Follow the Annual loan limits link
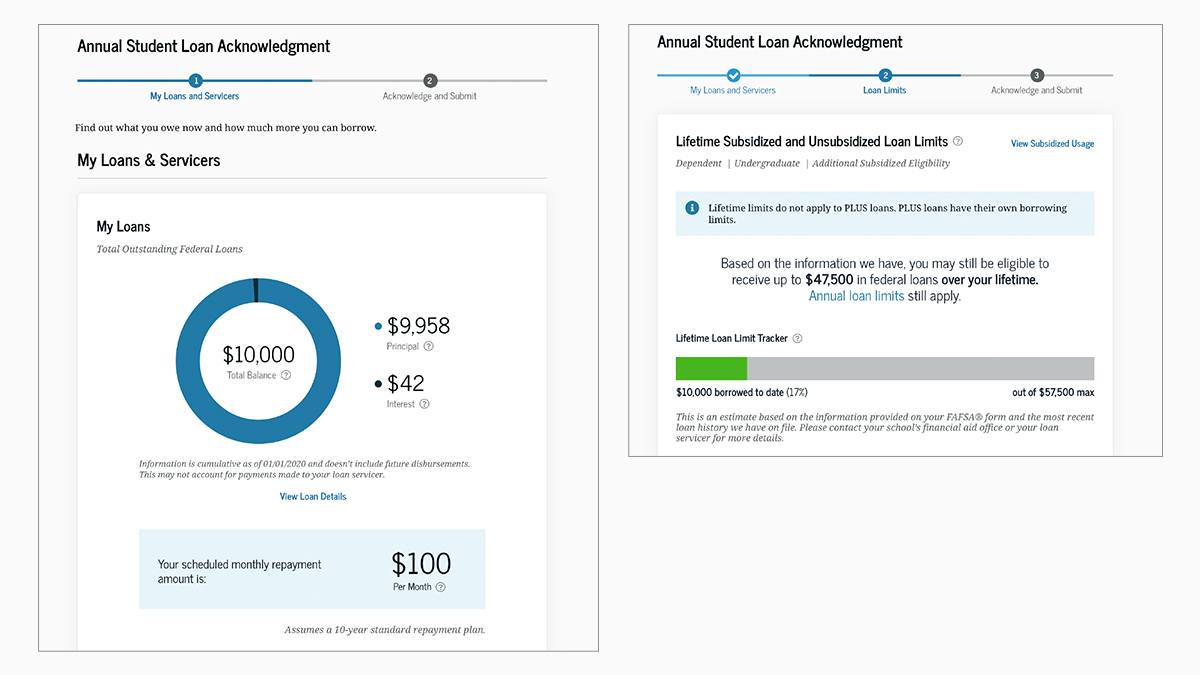The height and width of the screenshot is (675, 1200). click(856, 295)
